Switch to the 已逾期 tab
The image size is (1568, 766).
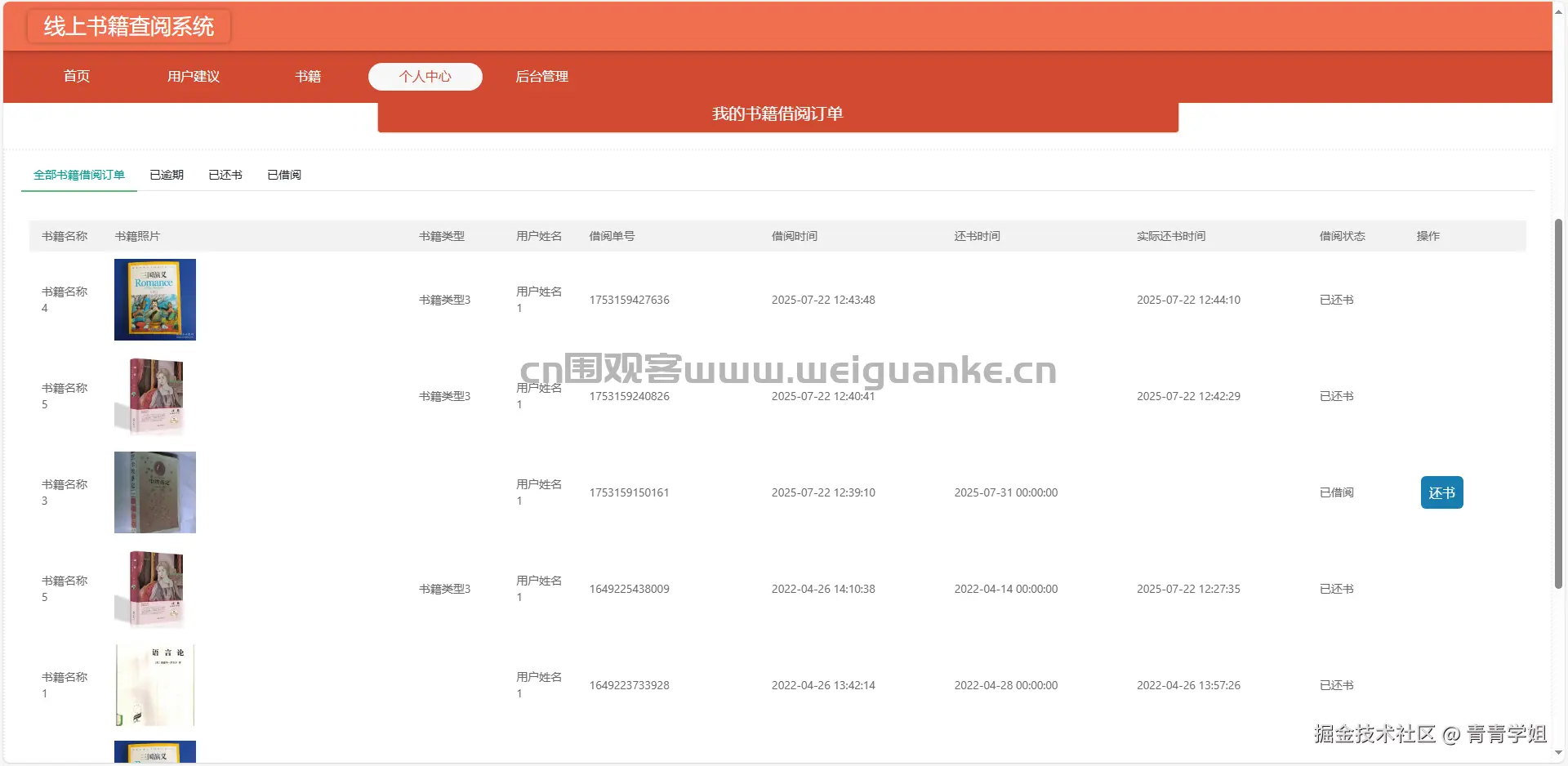(x=167, y=175)
